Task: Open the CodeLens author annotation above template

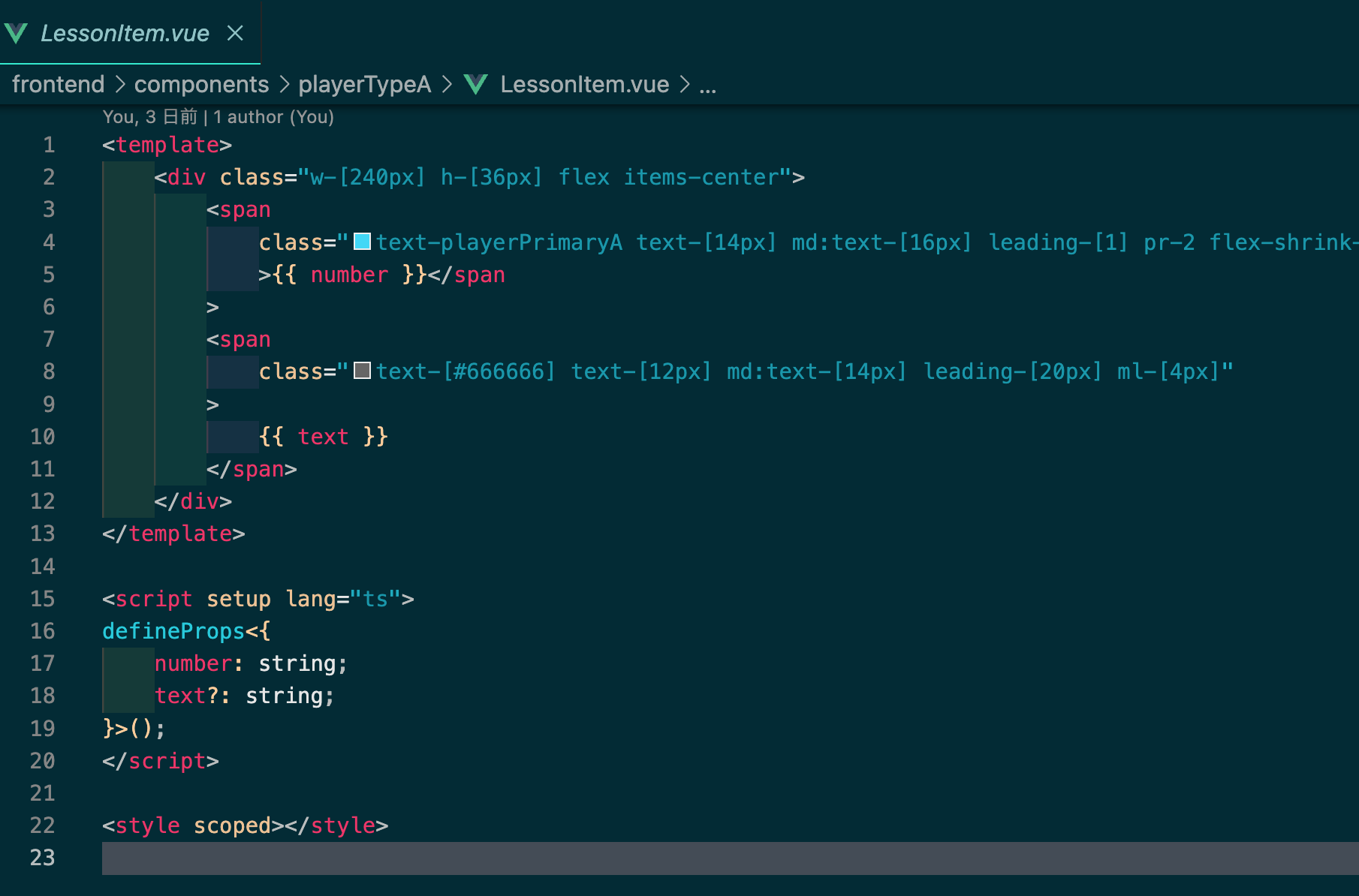Action: click(x=218, y=117)
